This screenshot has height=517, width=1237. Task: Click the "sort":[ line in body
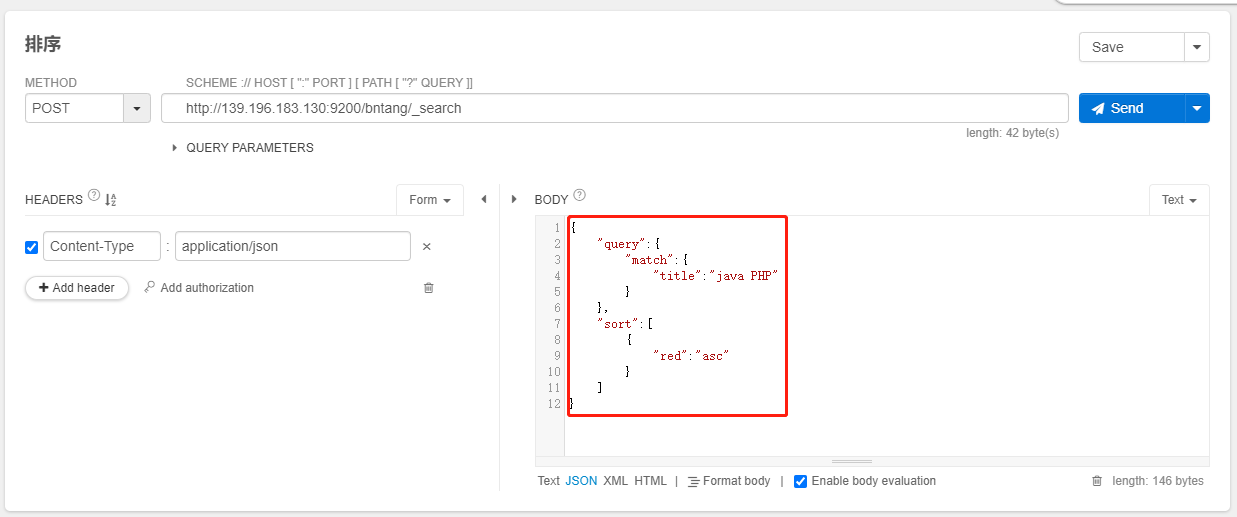625,323
